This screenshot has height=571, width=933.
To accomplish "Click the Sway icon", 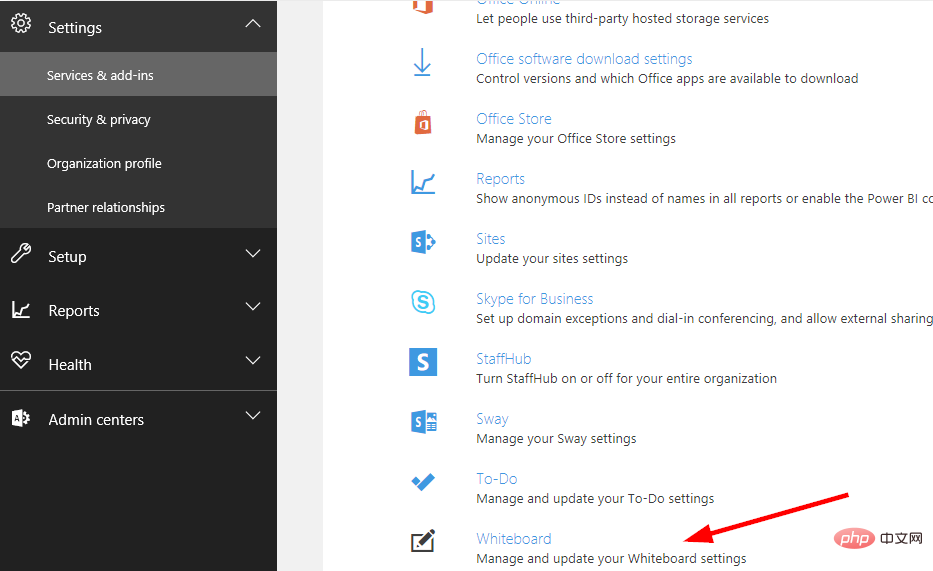I will tap(424, 422).
